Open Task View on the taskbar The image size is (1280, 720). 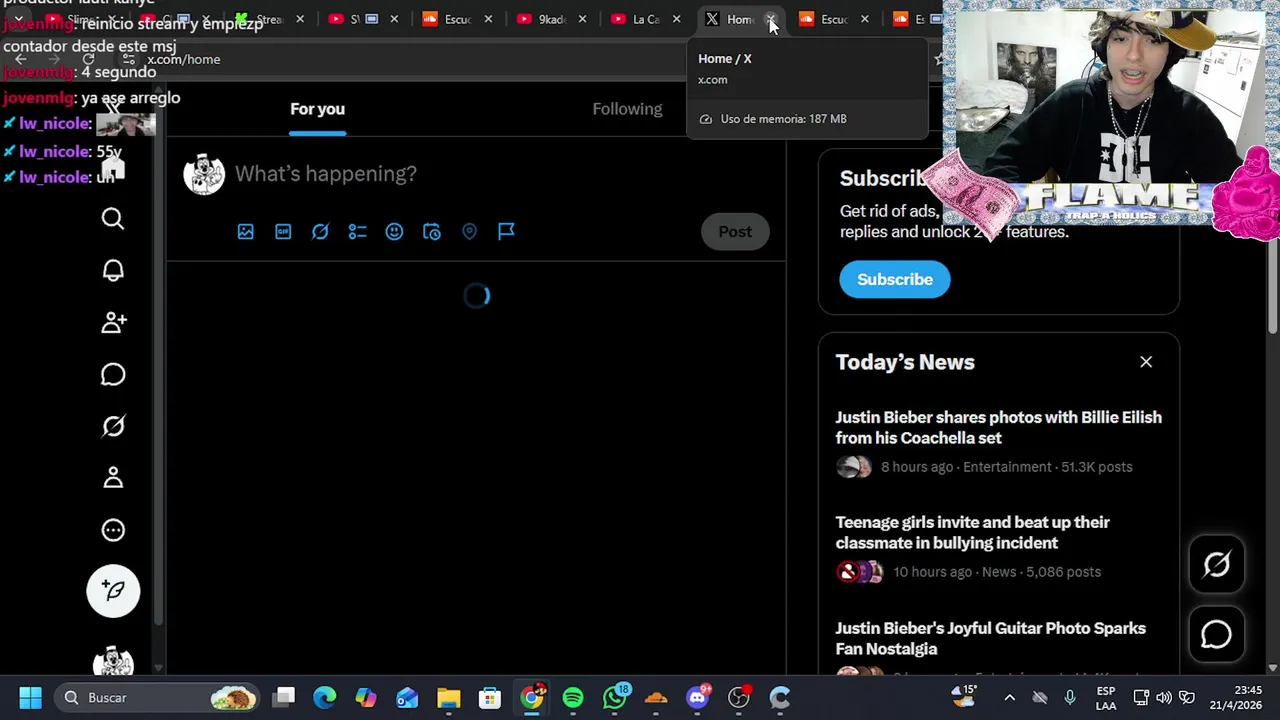pyautogui.click(x=284, y=697)
